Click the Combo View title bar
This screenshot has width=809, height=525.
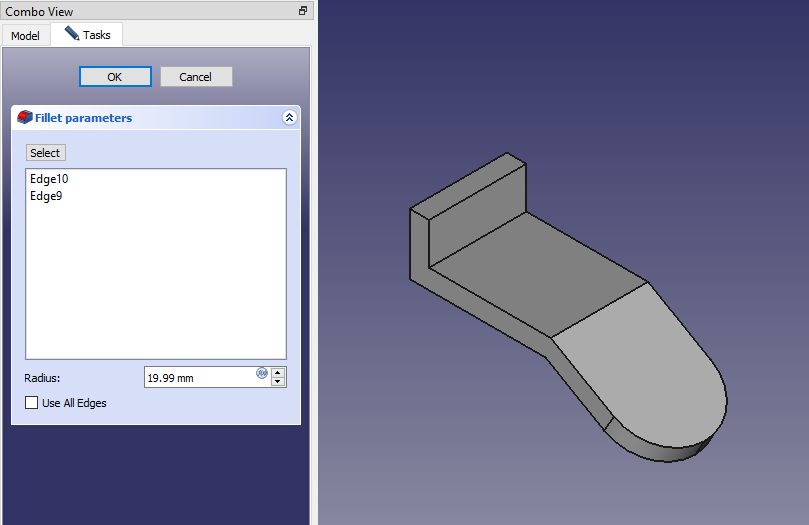click(x=150, y=11)
